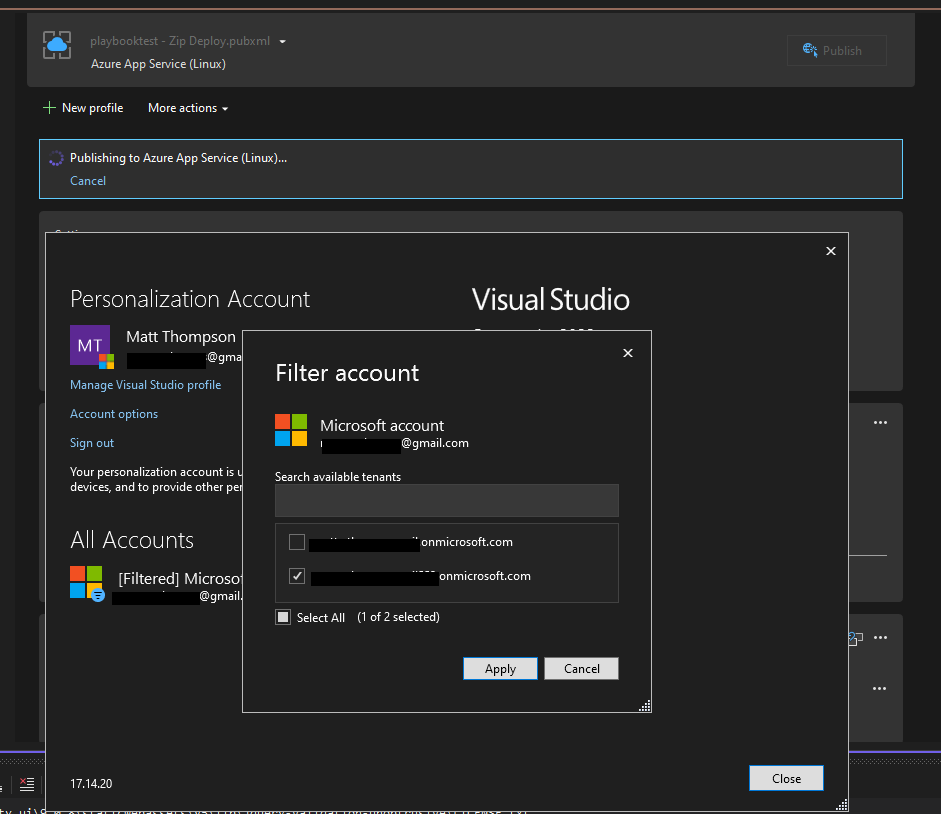Screen dimensions: 941x814
Task: Click the Matt Thompson account name
Action: tap(181, 337)
